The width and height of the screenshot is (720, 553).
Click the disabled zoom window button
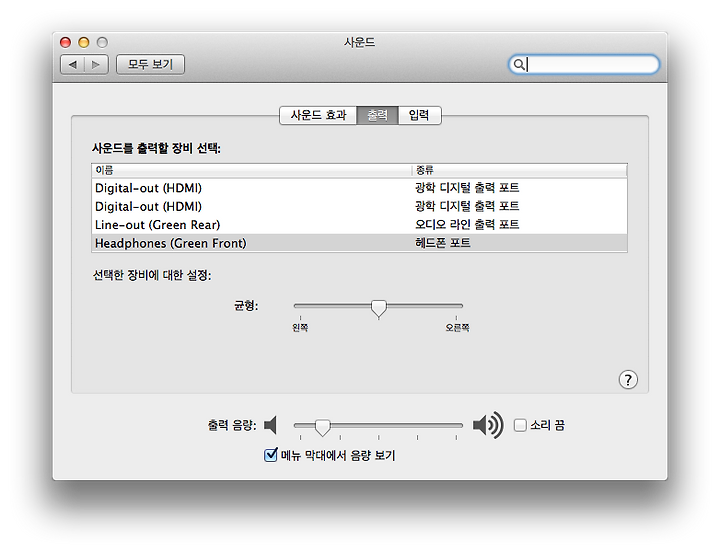click(x=102, y=43)
